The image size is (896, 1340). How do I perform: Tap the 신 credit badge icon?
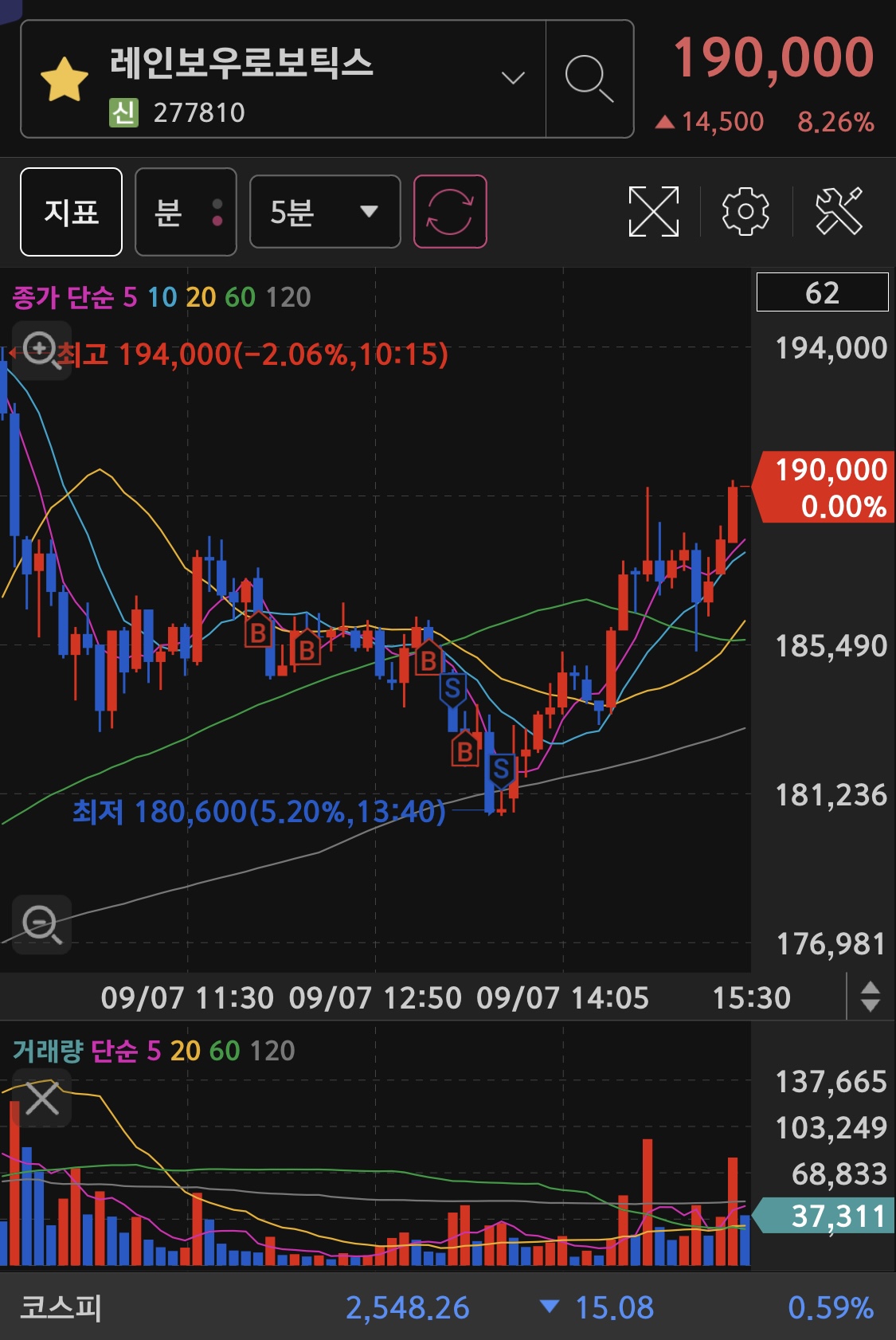[x=123, y=112]
